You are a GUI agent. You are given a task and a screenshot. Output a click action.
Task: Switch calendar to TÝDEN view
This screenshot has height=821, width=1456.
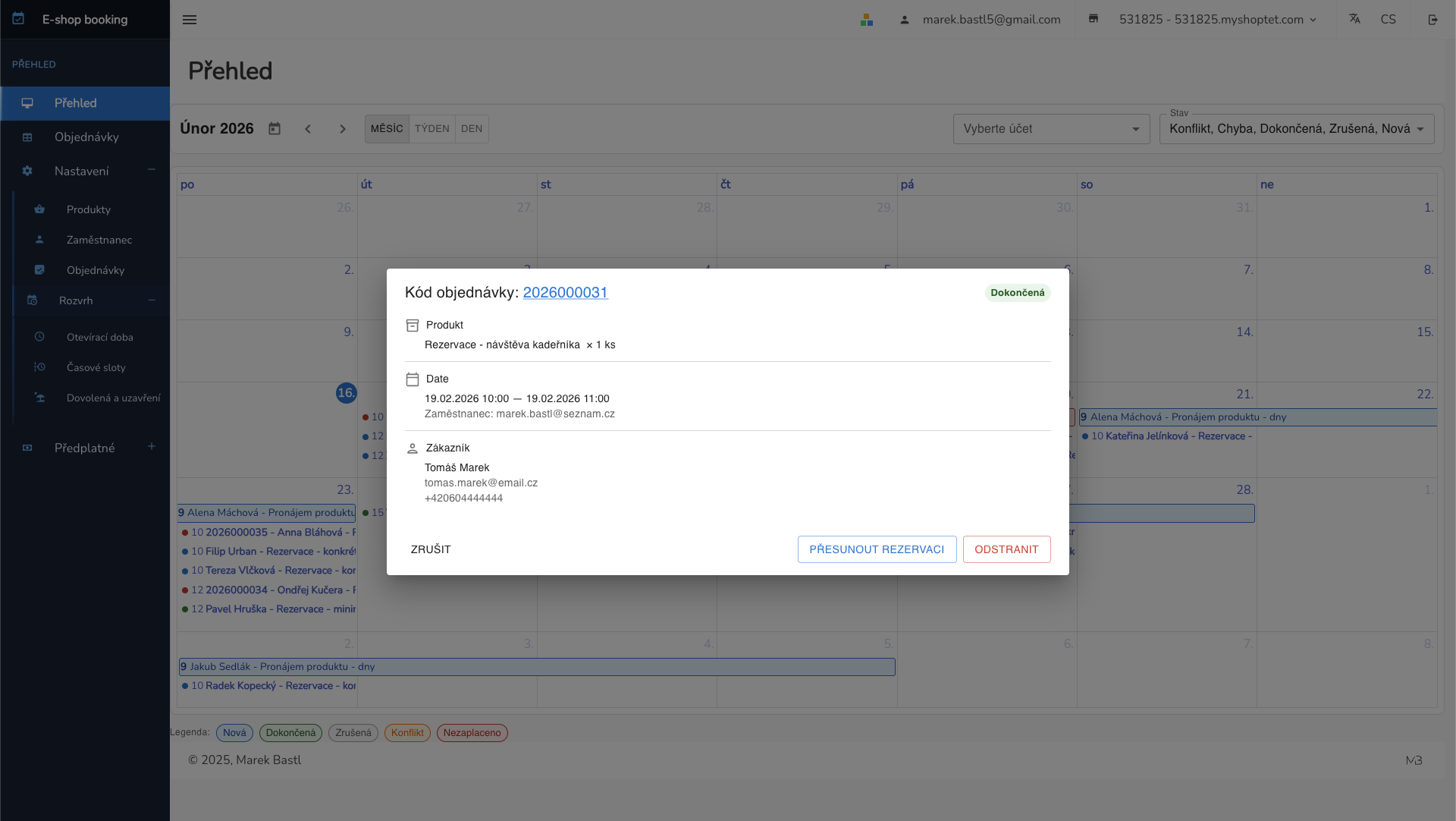click(432, 129)
